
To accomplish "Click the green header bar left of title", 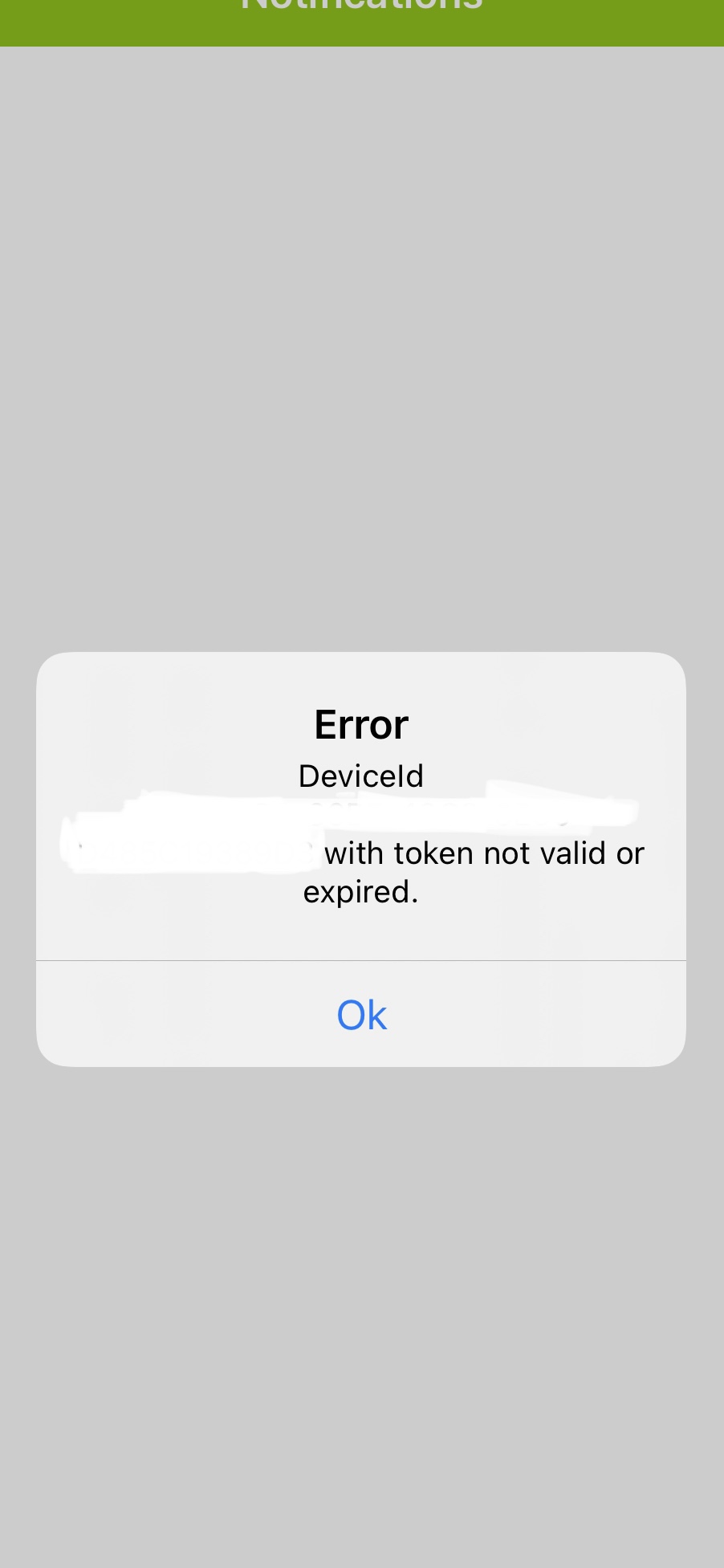I will point(120,22).
